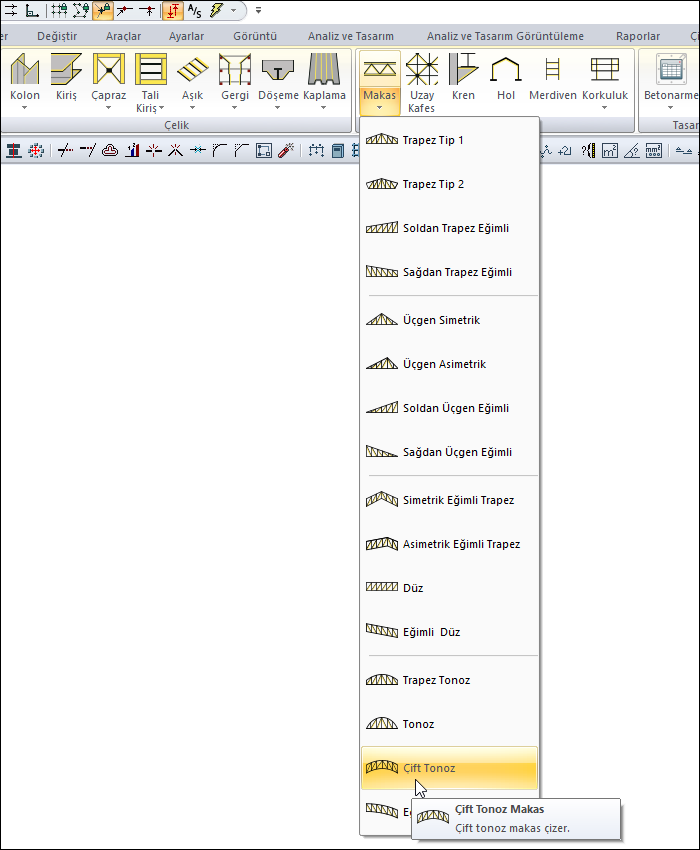Open the Korkuluk railing dropdown

point(604,107)
